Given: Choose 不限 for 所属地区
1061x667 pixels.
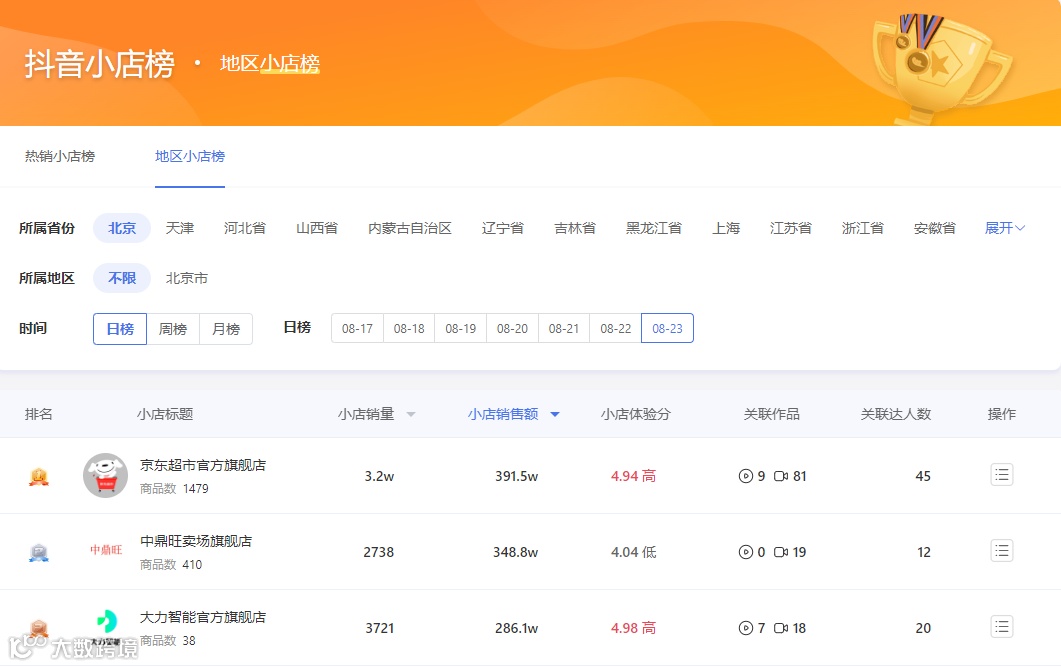Looking at the screenshot, I should coord(122,278).
